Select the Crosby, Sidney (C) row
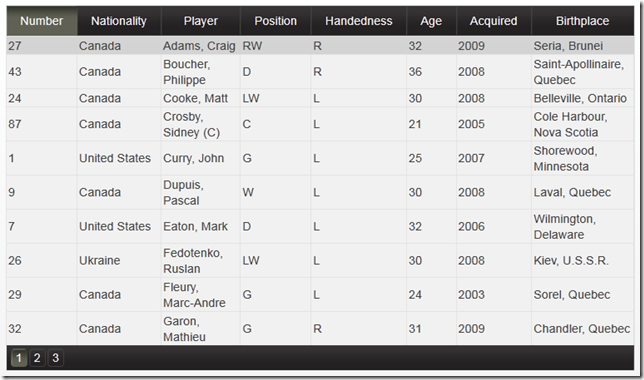Viewport: 644px width, 380px height. (x=320, y=124)
